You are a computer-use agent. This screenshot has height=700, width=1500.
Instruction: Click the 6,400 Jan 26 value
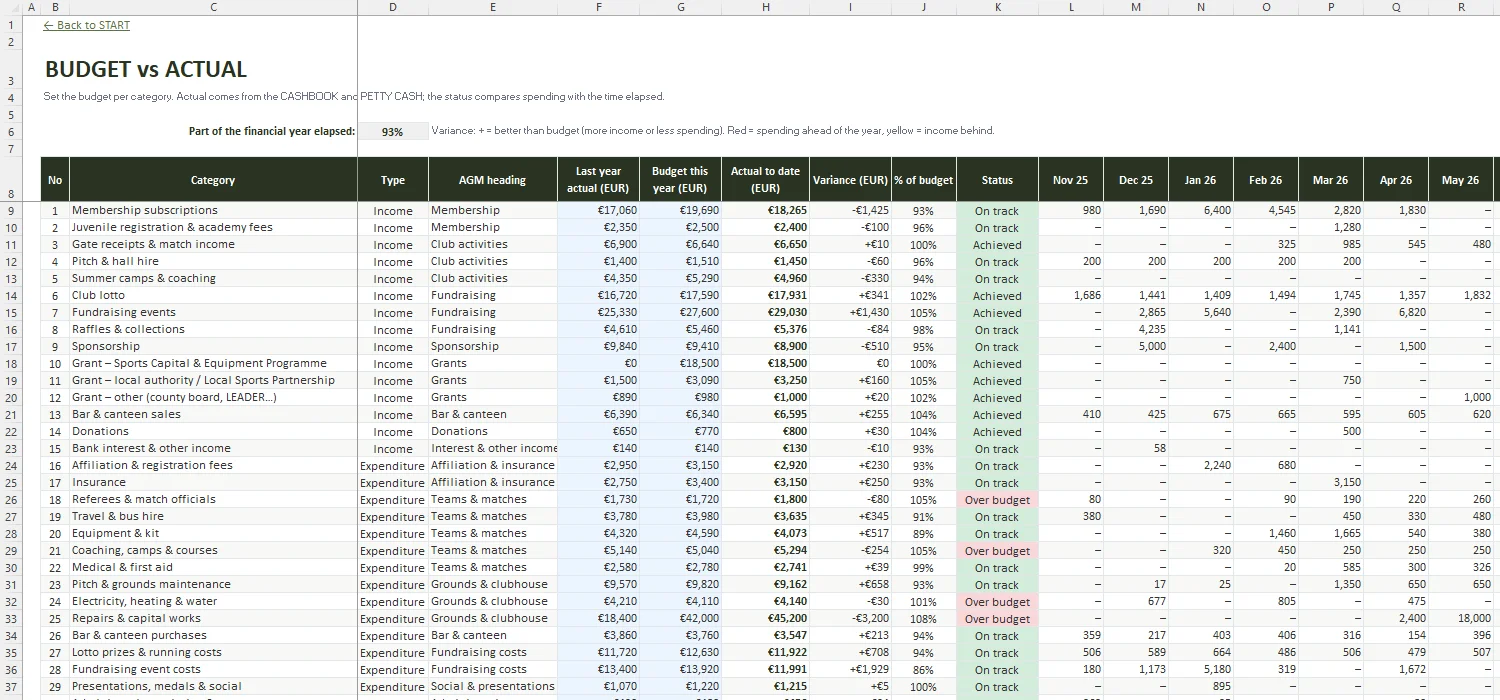[1200, 210]
